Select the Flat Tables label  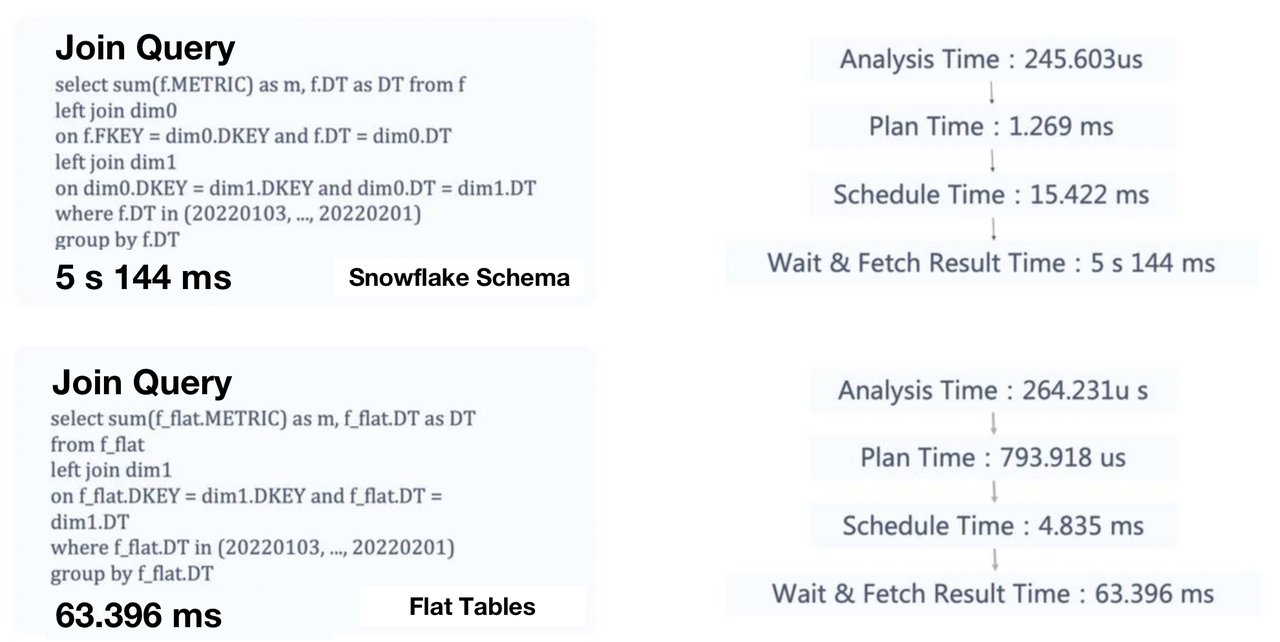tap(472, 606)
